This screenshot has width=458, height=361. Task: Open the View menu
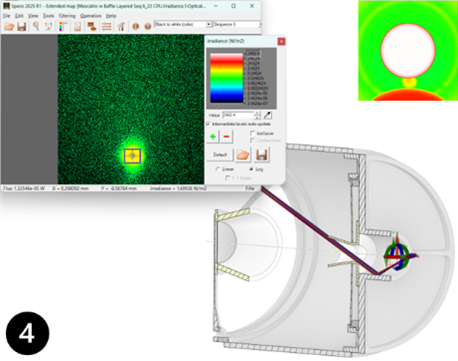[33, 16]
